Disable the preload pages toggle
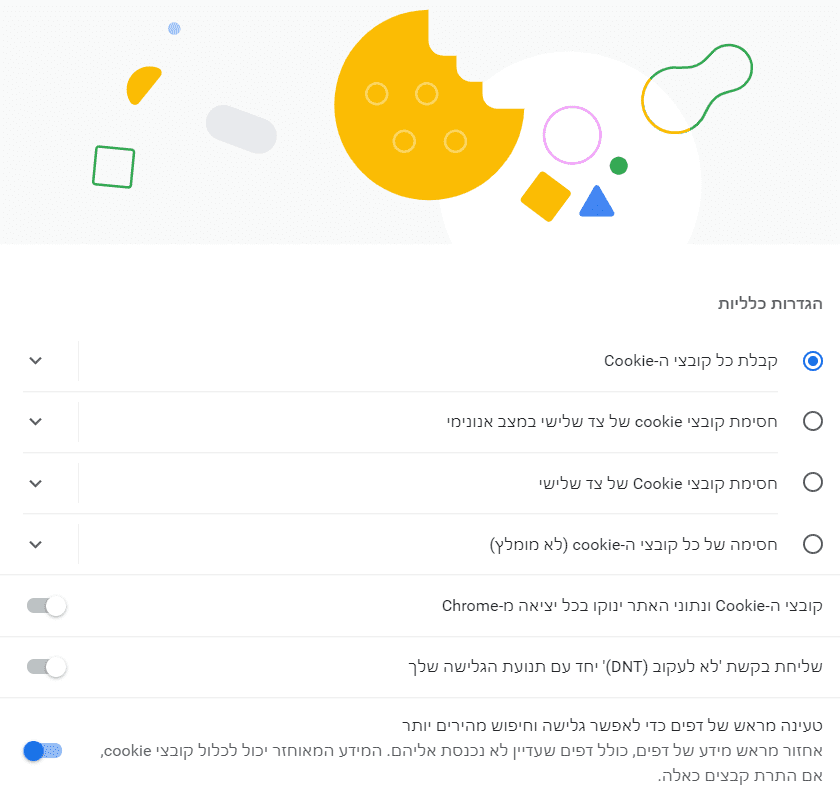 pyautogui.click(x=44, y=750)
